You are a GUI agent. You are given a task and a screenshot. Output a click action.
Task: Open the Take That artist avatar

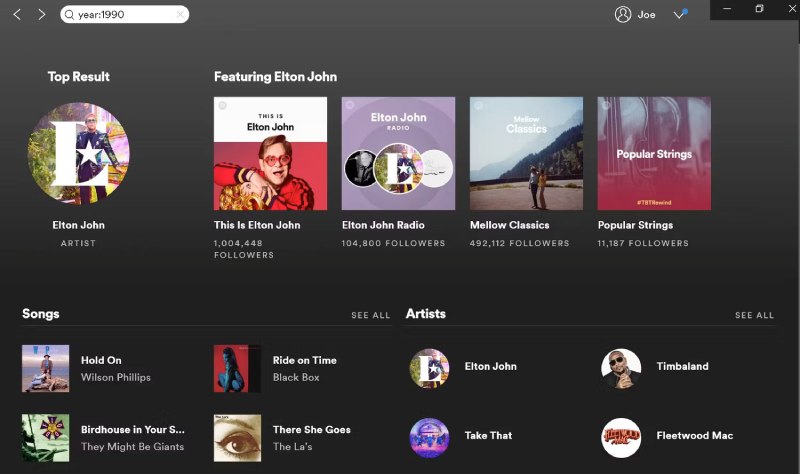click(x=429, y=438)
